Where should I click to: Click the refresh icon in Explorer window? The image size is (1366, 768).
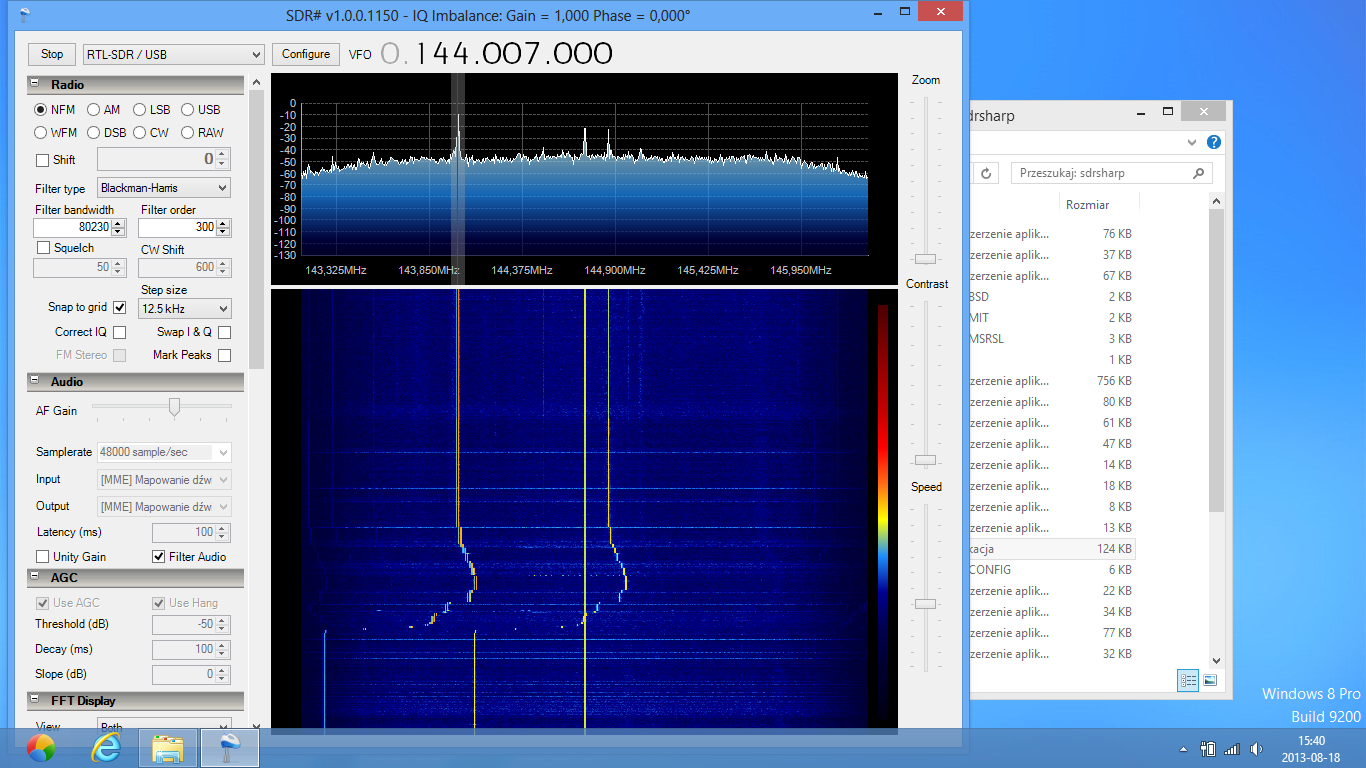tap(986, 173)
